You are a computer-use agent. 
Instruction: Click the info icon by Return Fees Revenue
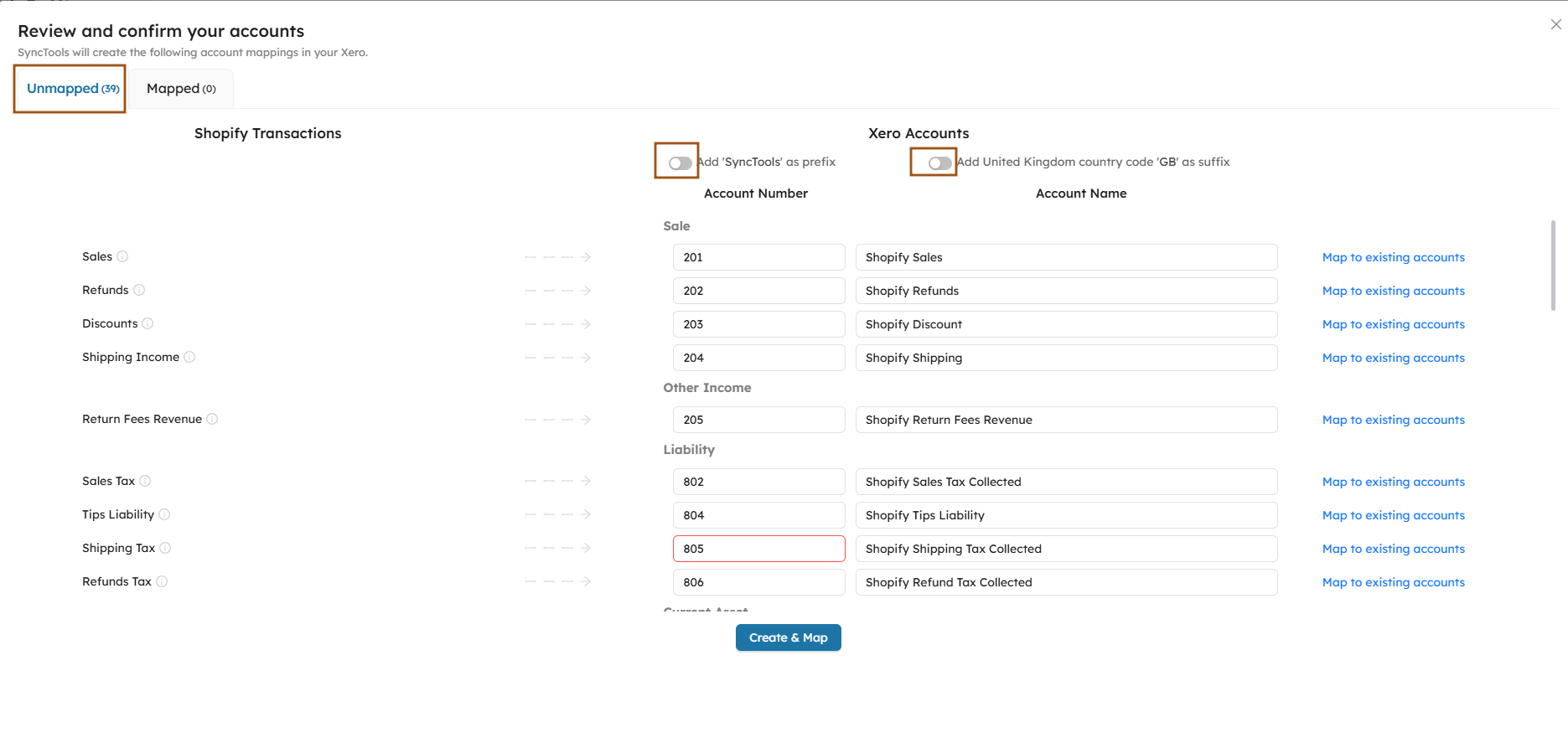212,419
